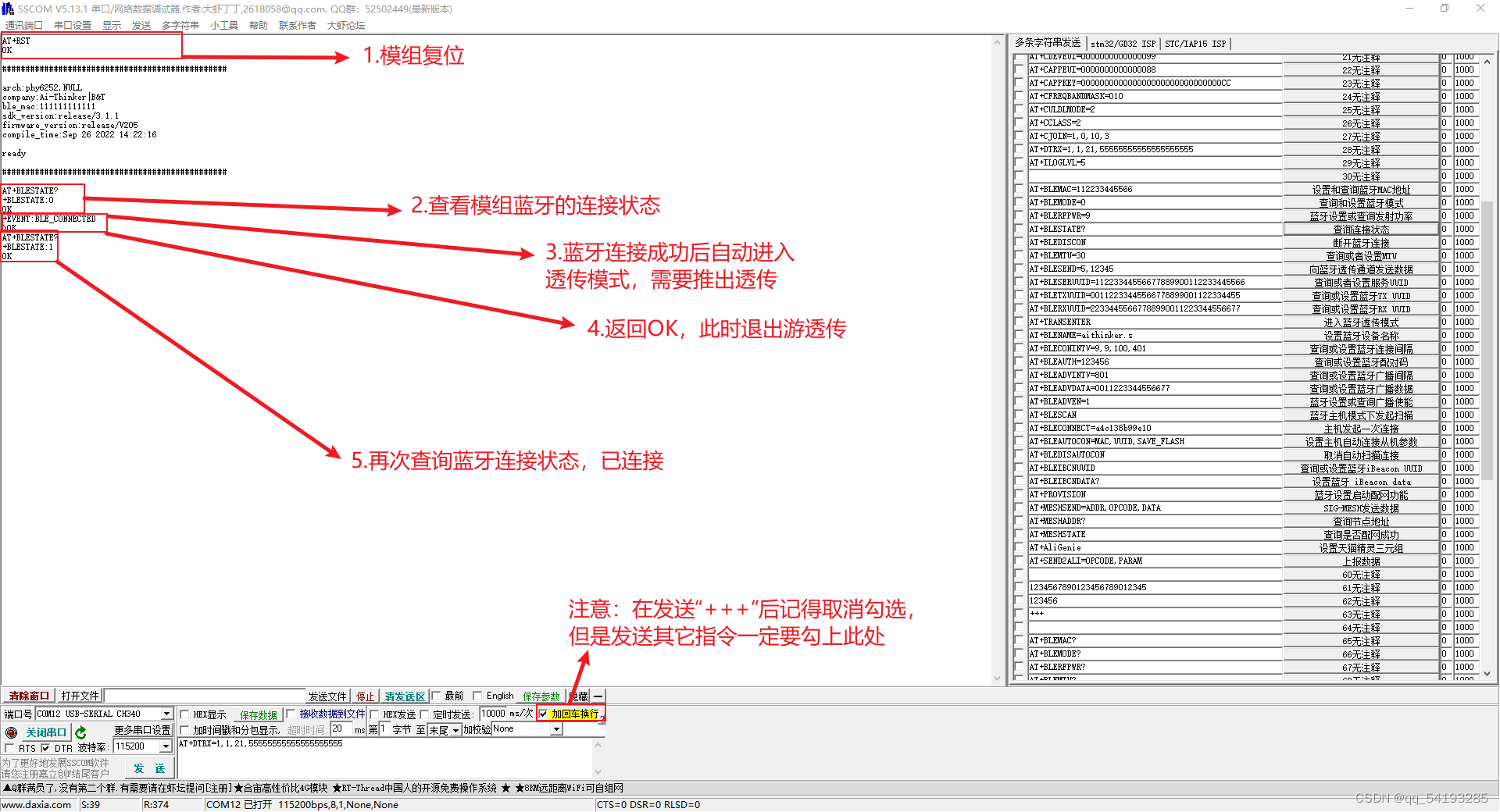
Task: Open the 大虾论坛 menu
Action: click(346, 25)
